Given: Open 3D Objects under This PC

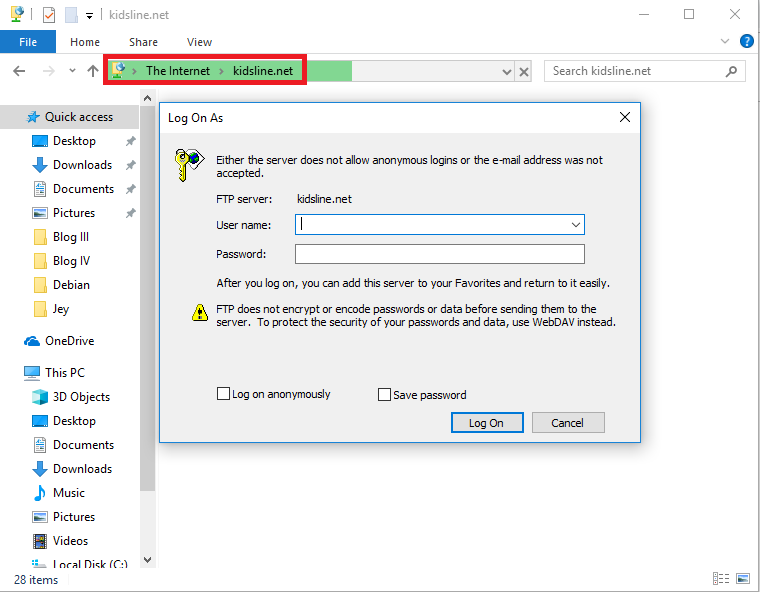Looking at the screenshot, I should 81,397.
